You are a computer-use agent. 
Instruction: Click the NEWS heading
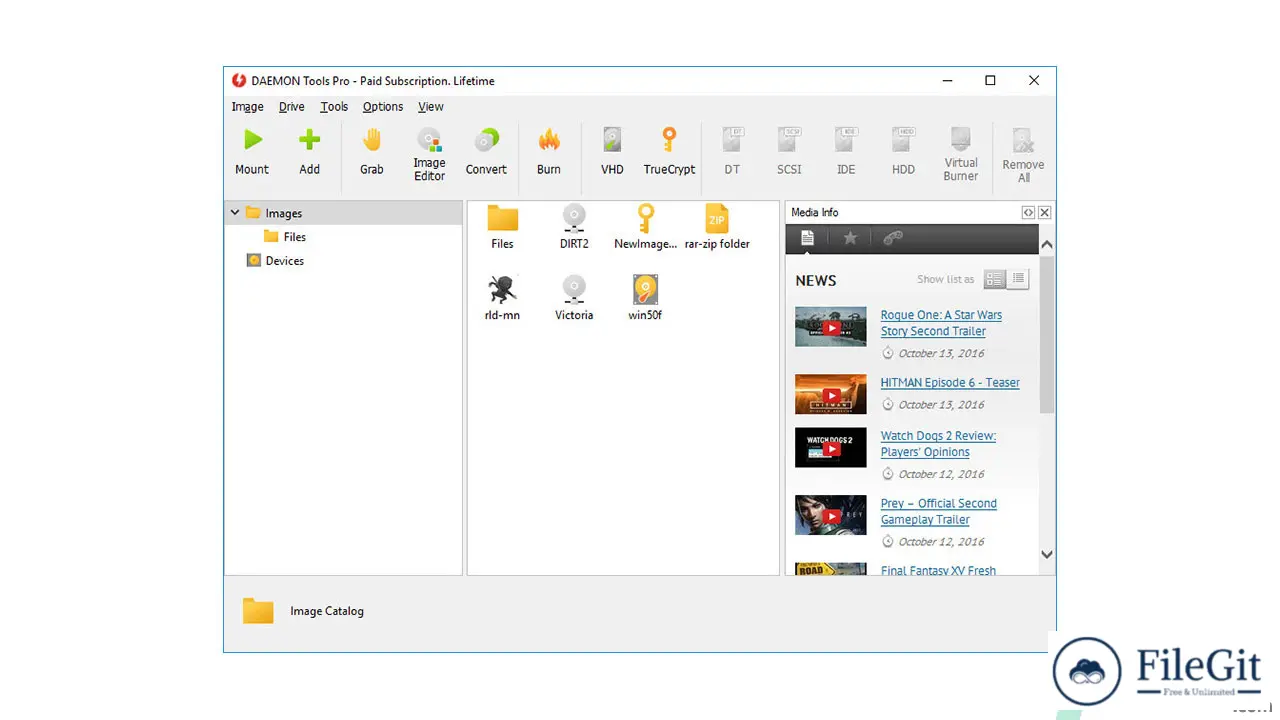coord(816,281)
